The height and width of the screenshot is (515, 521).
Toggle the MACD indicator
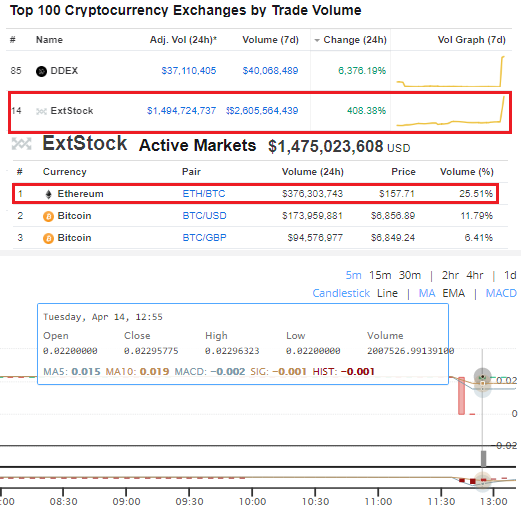pyautogui.click(x=501, y=293)
